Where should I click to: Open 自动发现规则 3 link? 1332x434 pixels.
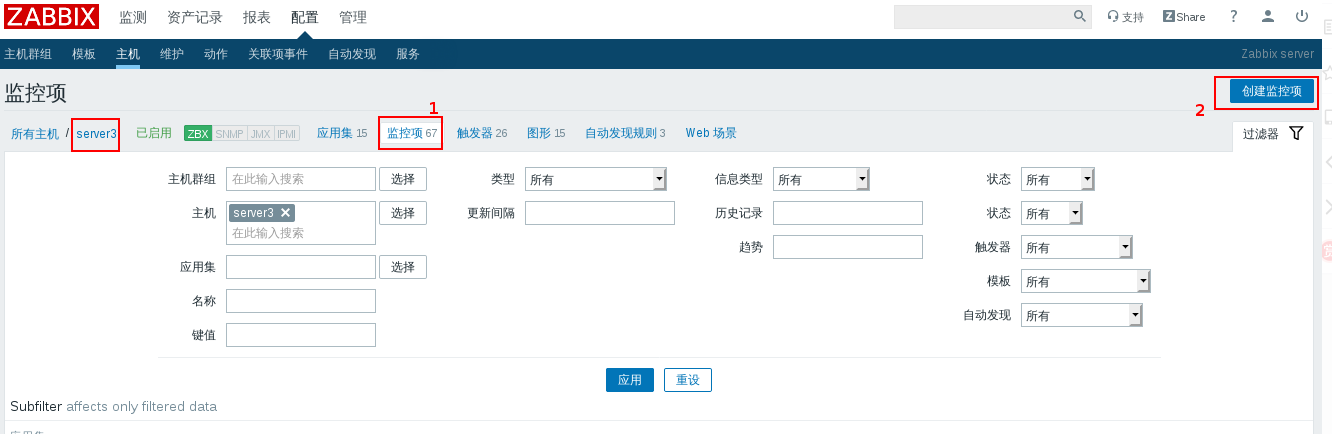pyautogui.click(x=625, y=133)
